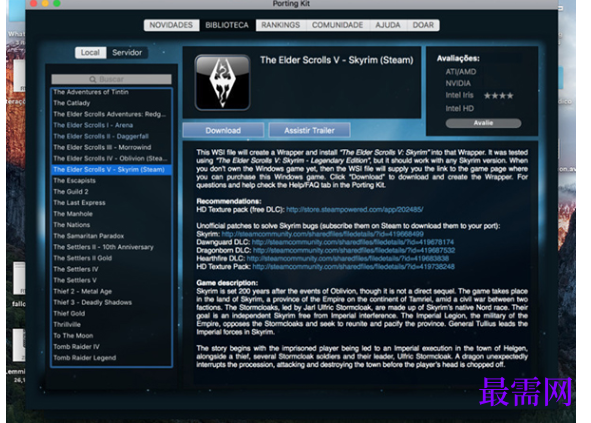Open the Hearthfire DLC patch link

point(348,259)
